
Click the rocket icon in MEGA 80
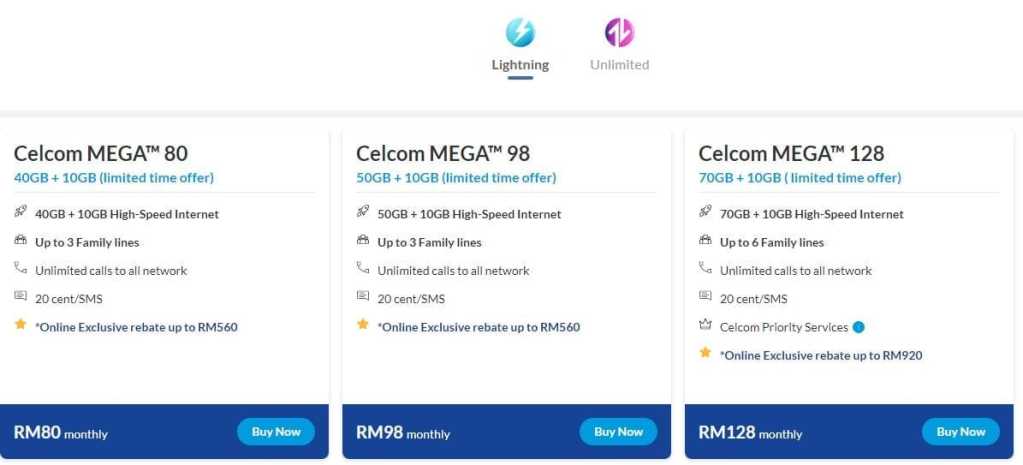click(21, 213)
